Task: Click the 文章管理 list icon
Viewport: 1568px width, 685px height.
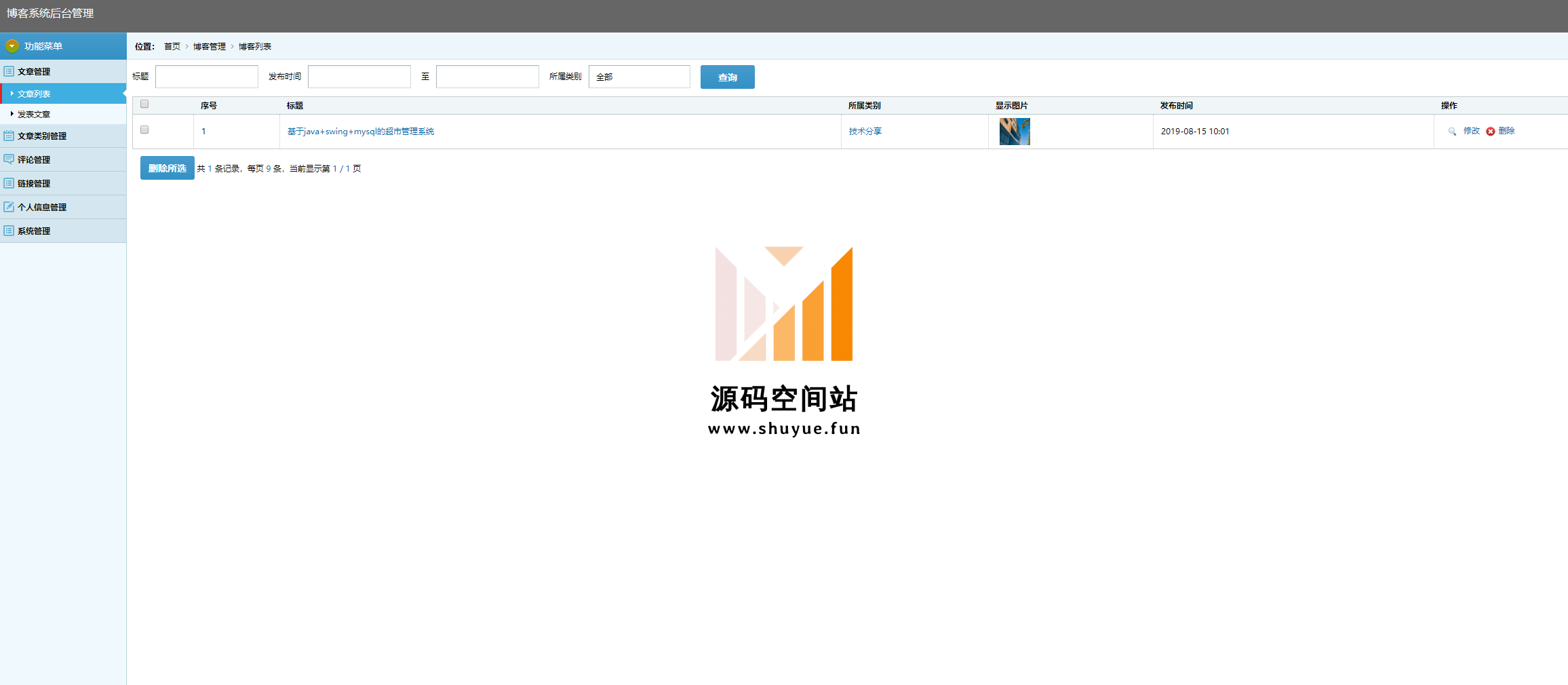Action: pyautogui.click(x=9, y=71)
